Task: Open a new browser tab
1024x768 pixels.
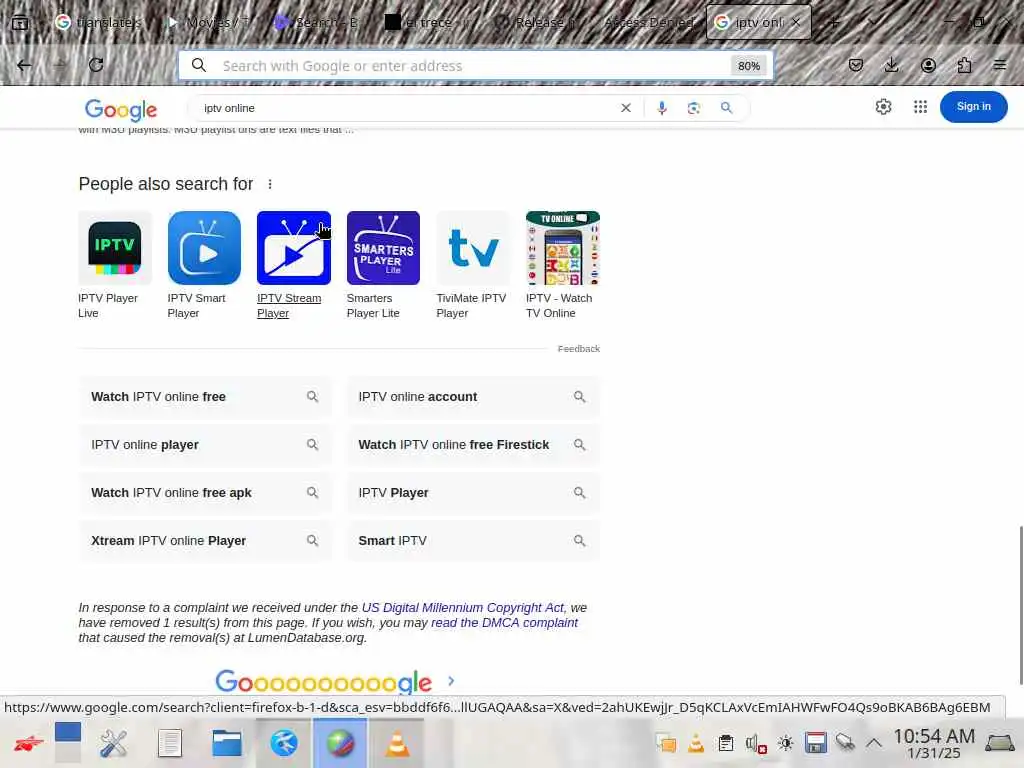Action: click(x=834, y=22)
